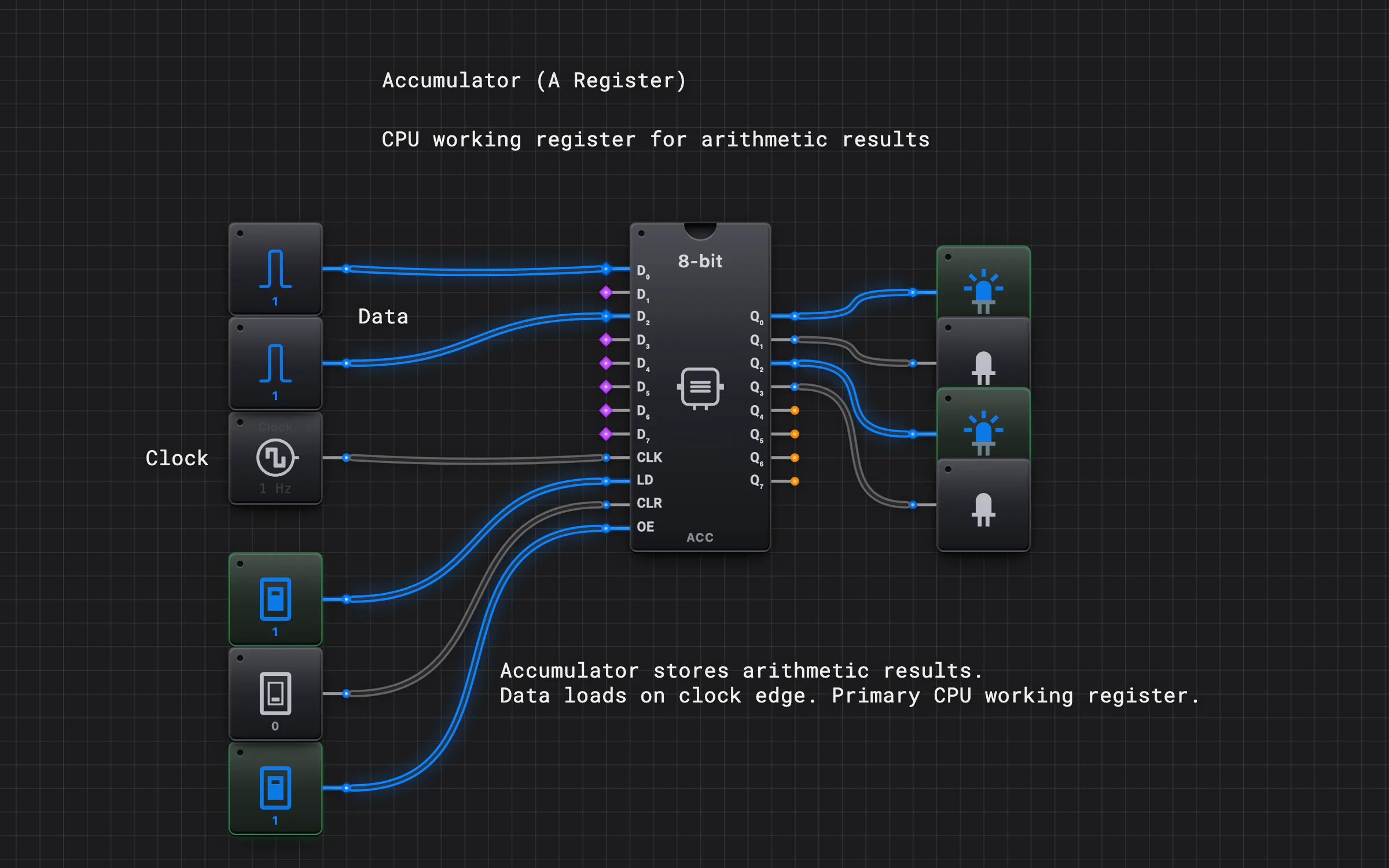
Task: Select the 'Data' text label
Action: click(x=383, y=317)
